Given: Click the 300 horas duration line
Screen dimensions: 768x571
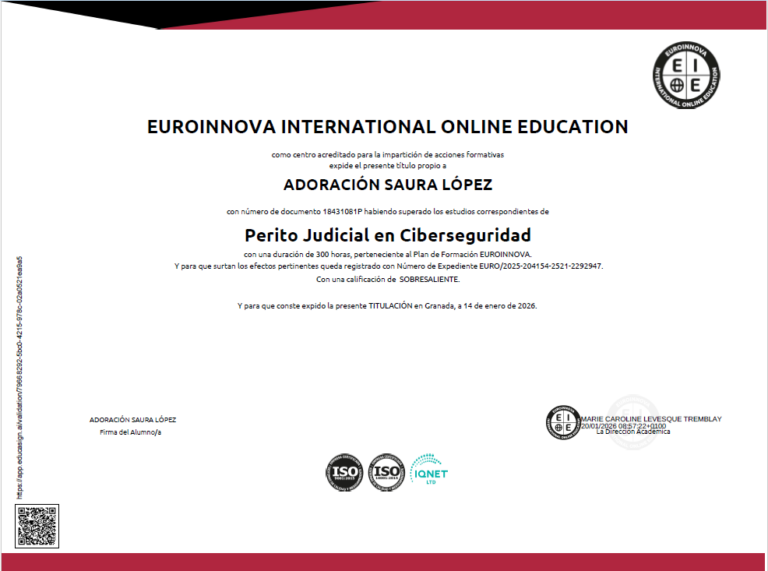Looking at the screenshot, I should coord(387,256).
